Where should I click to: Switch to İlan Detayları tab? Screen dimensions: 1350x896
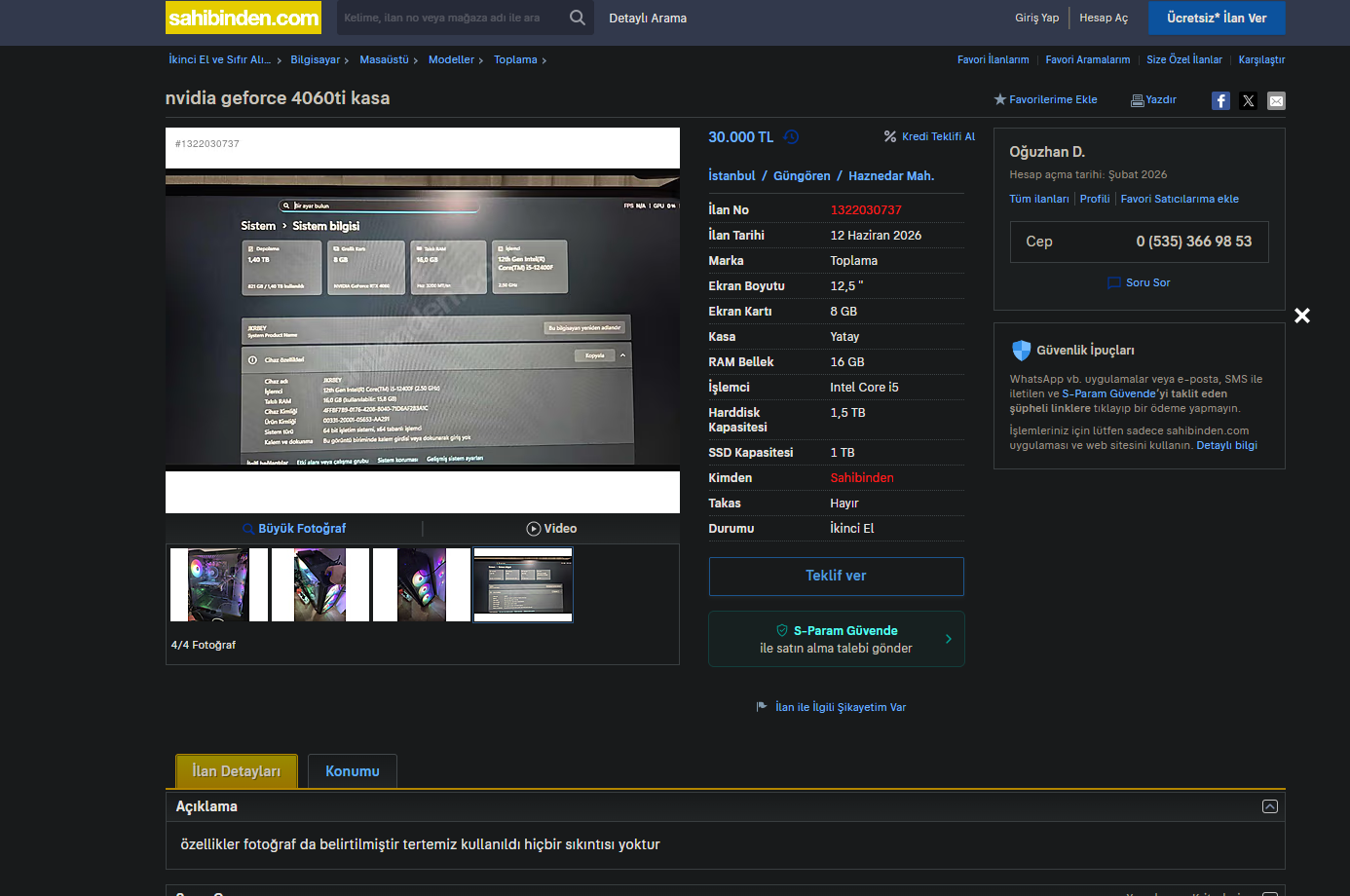[237, 771]
